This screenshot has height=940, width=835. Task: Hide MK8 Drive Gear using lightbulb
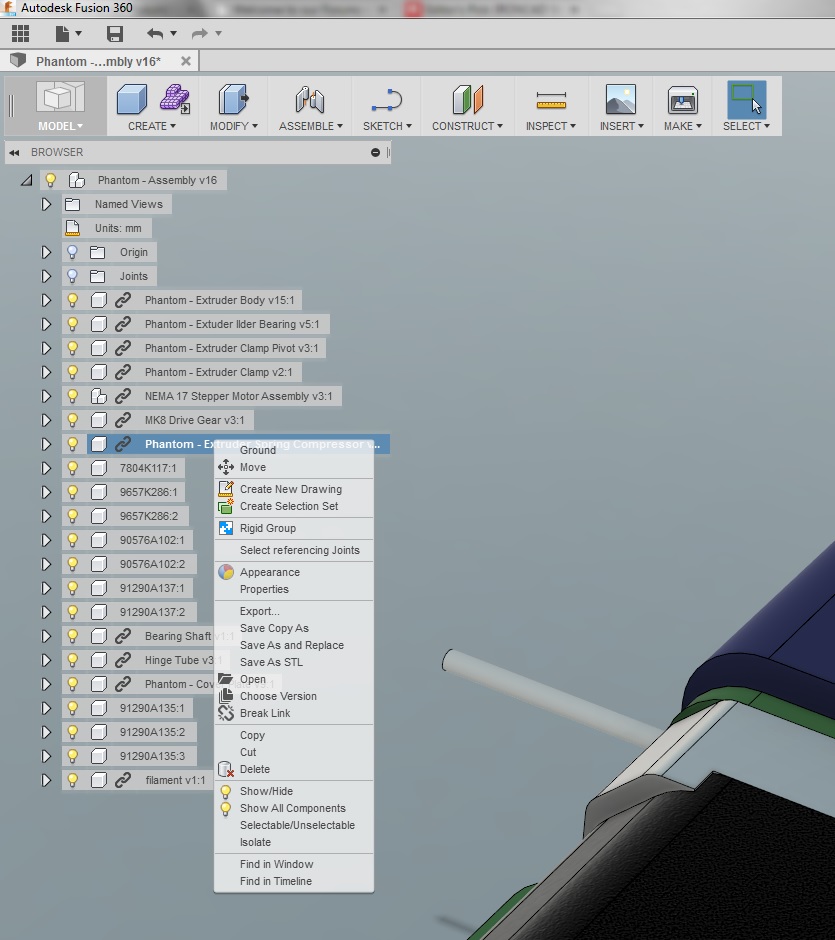coord(72,420)
